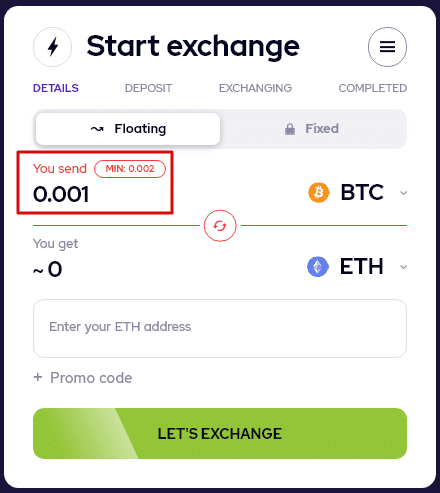
Task: Click the wavy arrow icon beside Floating
Action: point(97,129)
